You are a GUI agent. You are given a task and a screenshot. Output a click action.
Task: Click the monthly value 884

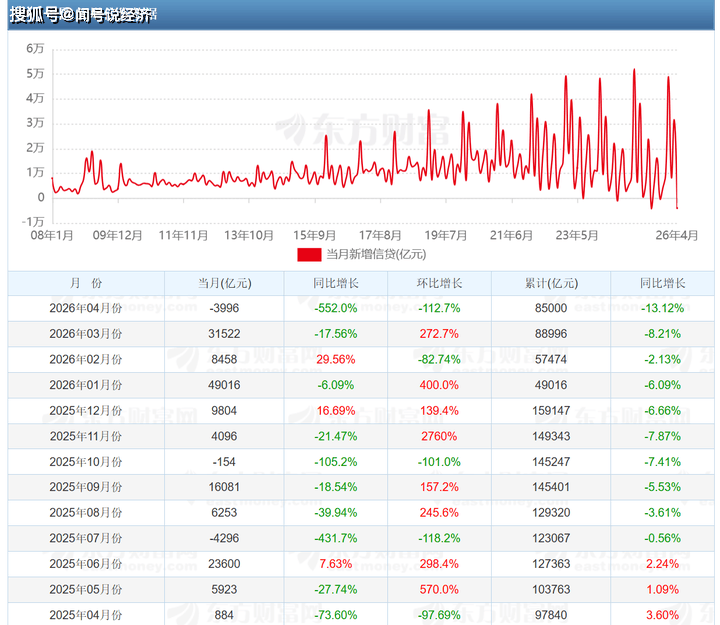pyautogui.click(x=225, y=615)
